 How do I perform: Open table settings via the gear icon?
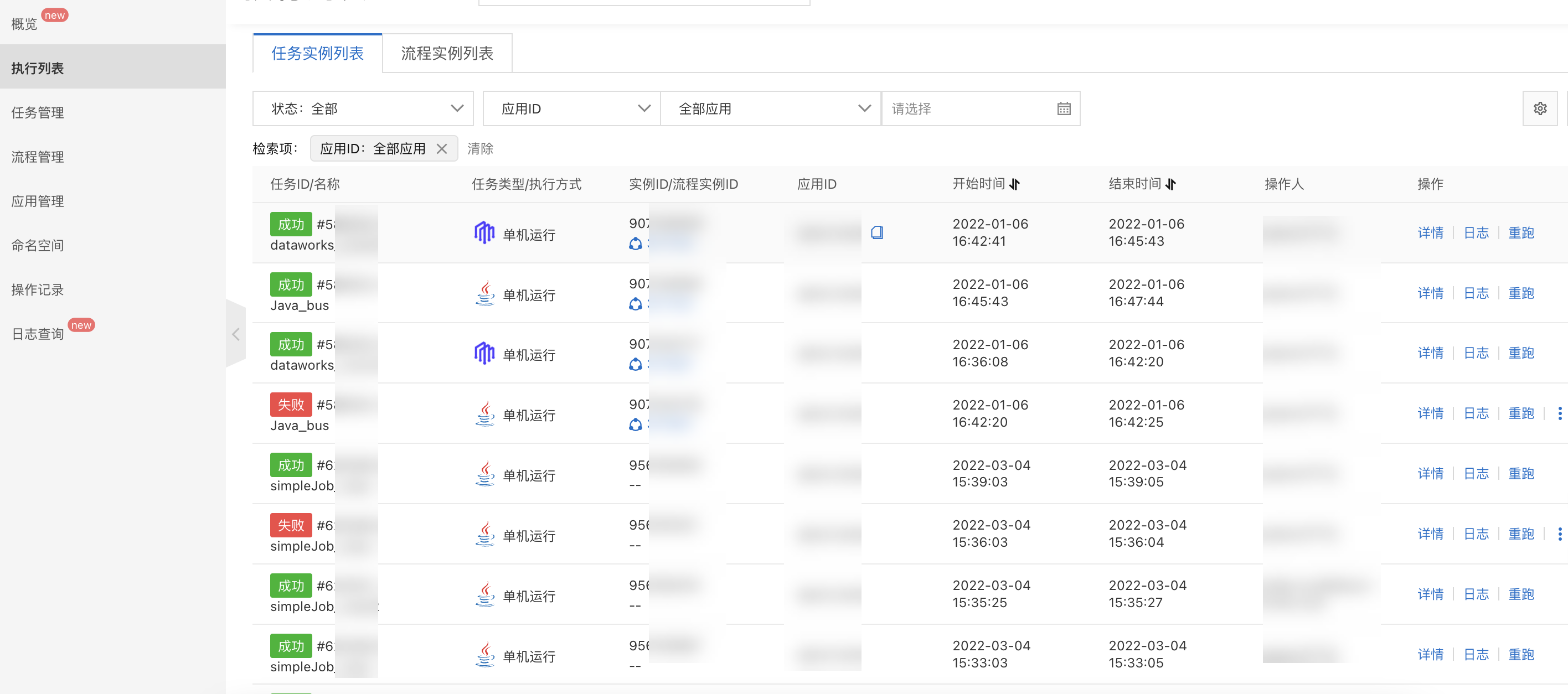click(1540, 109)
